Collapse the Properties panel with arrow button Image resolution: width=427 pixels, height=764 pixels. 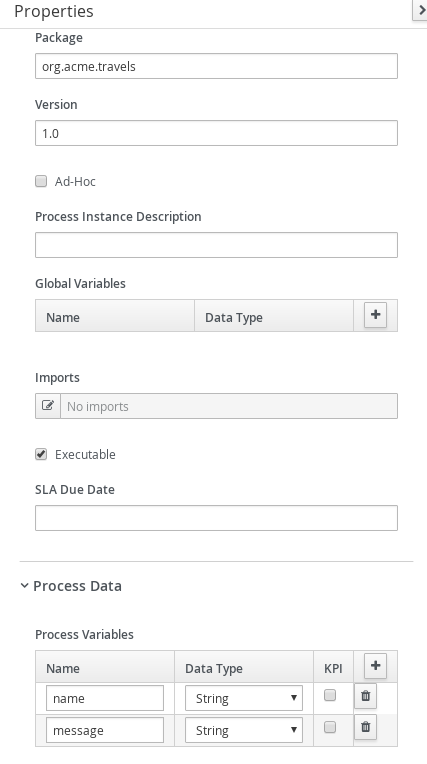[421, 10]
